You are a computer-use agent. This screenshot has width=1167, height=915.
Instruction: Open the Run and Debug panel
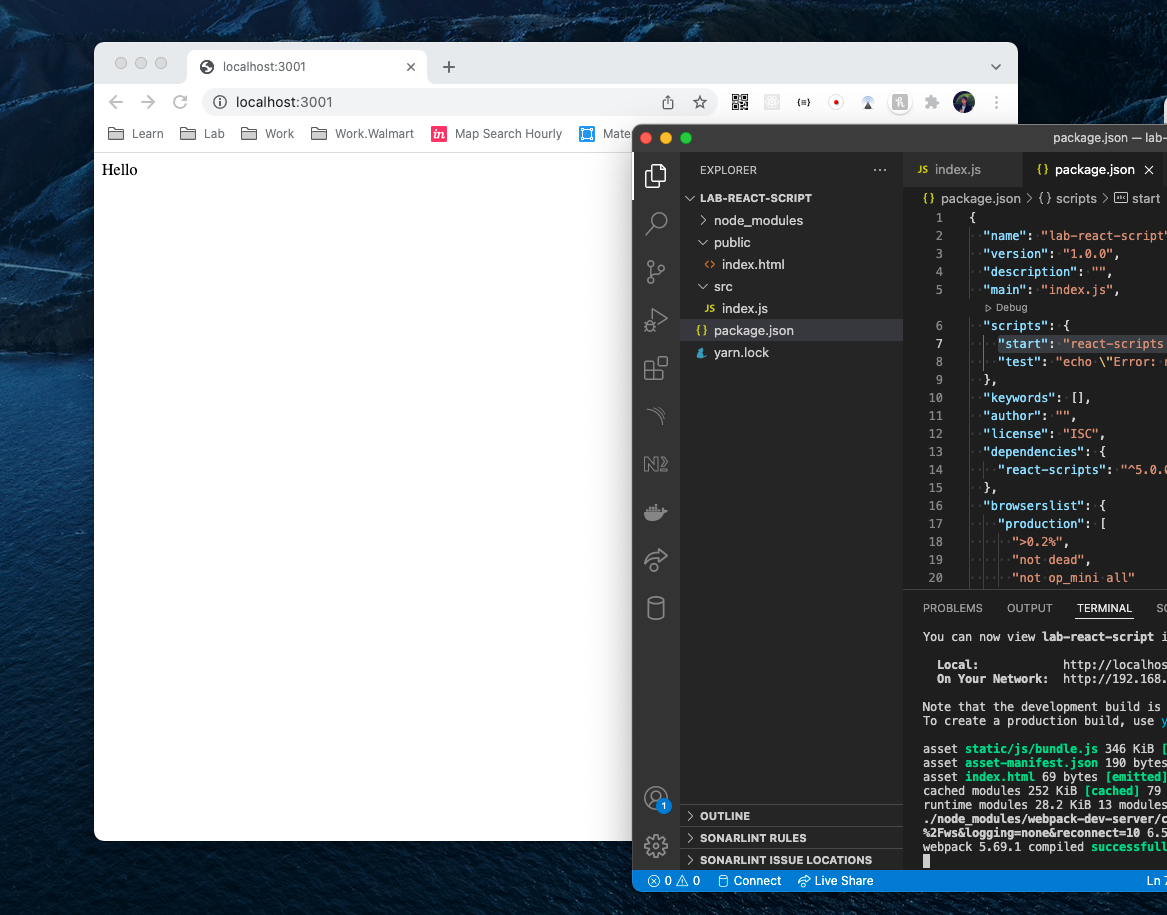[x=656, y=320]
